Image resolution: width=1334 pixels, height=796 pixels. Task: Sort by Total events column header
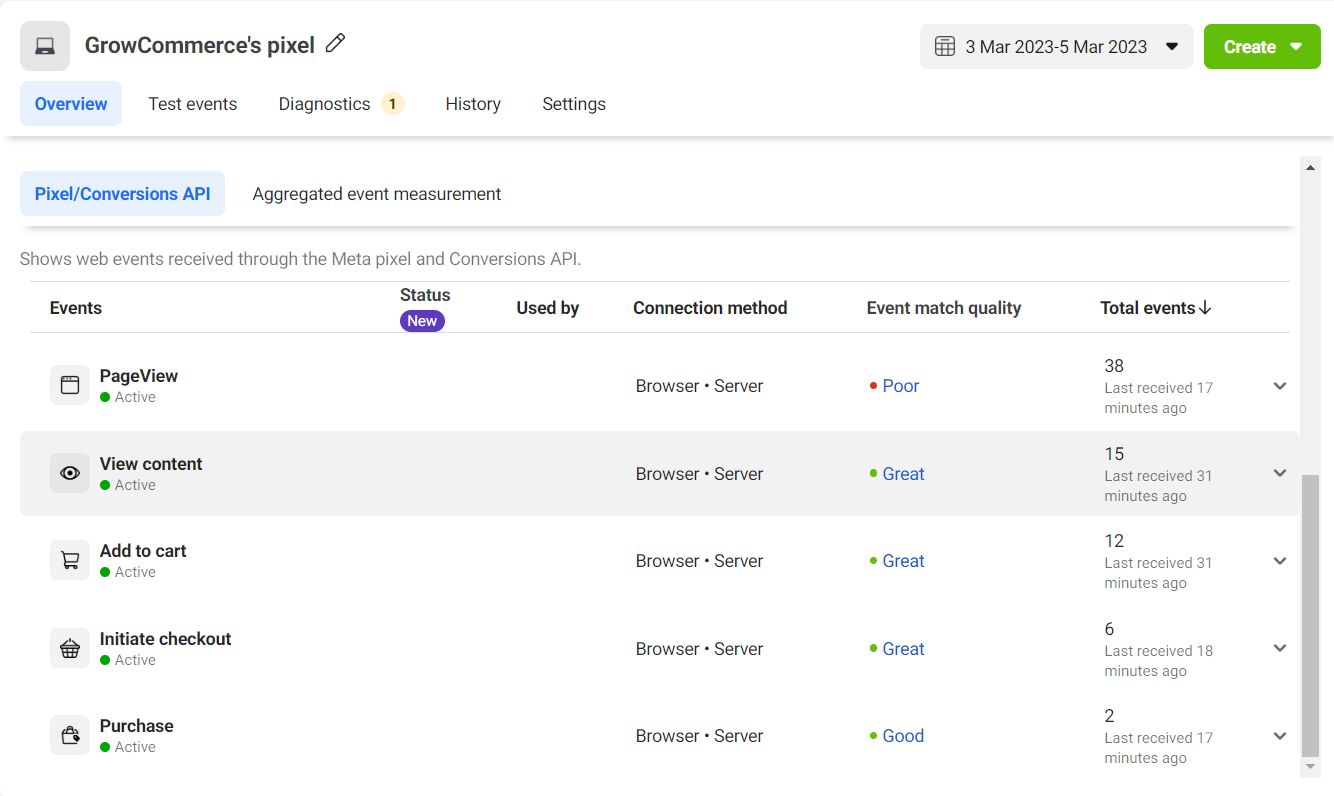(x=1155, y=308)
